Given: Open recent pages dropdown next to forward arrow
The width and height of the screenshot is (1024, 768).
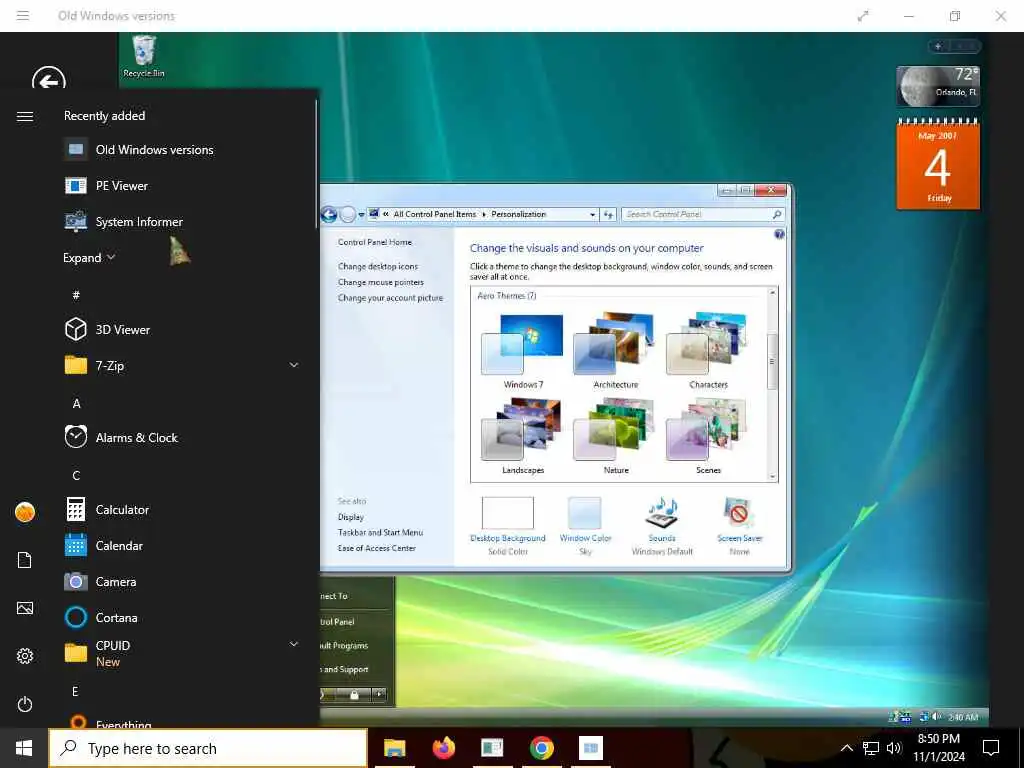Looking at the screenshot, I should [x=361, y=214].
